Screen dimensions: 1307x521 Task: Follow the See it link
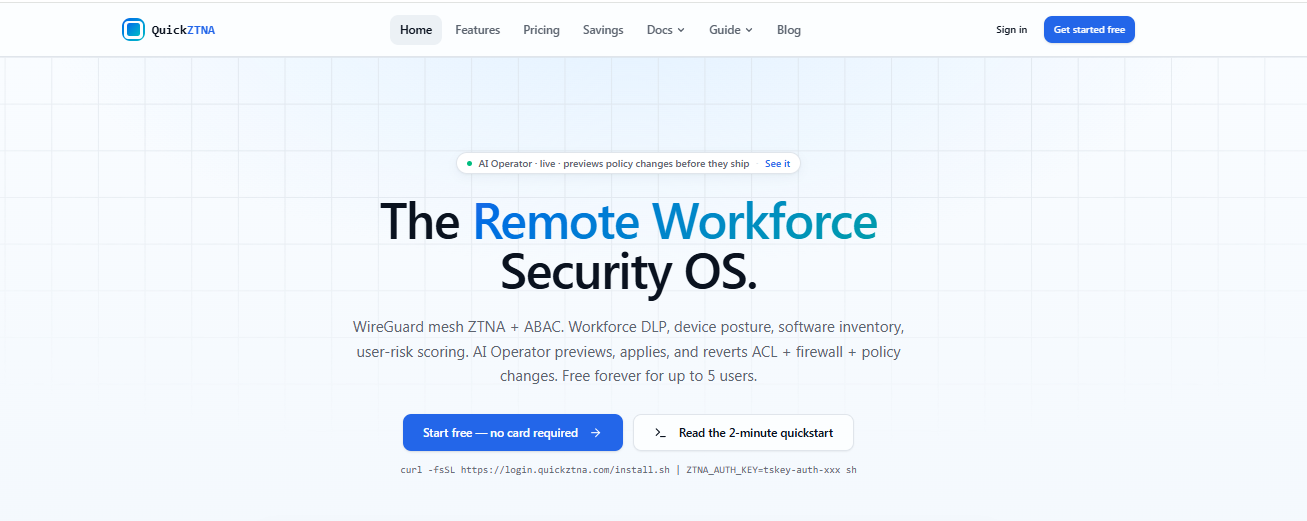(x=777, y=163)
